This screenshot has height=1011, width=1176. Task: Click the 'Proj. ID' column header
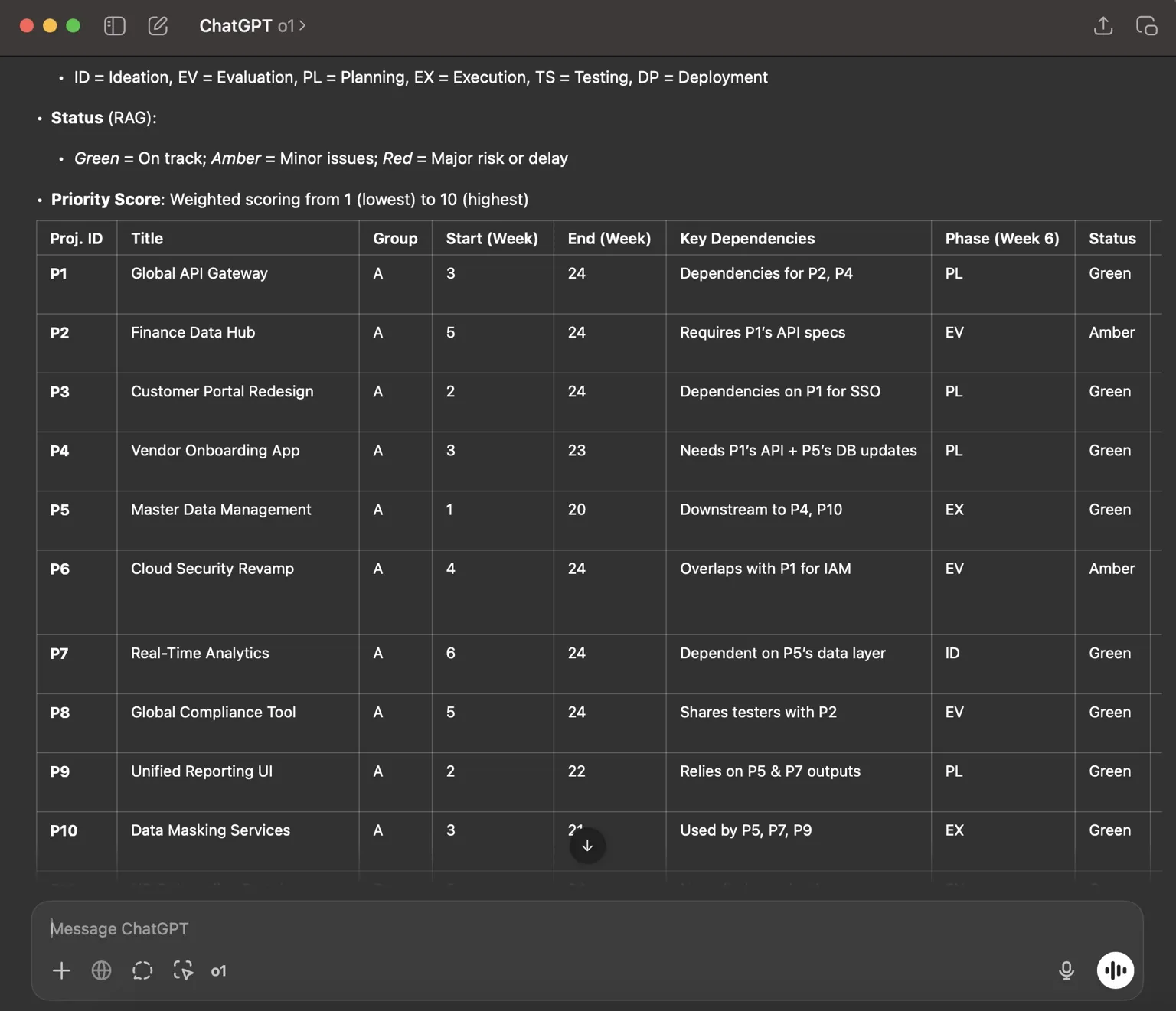tap(77, 238)
